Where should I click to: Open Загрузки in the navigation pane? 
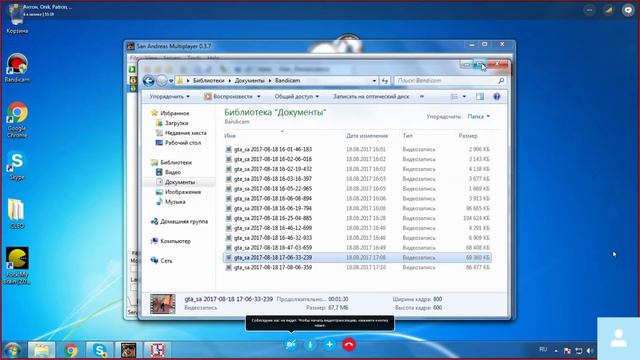tap(172, 123)
